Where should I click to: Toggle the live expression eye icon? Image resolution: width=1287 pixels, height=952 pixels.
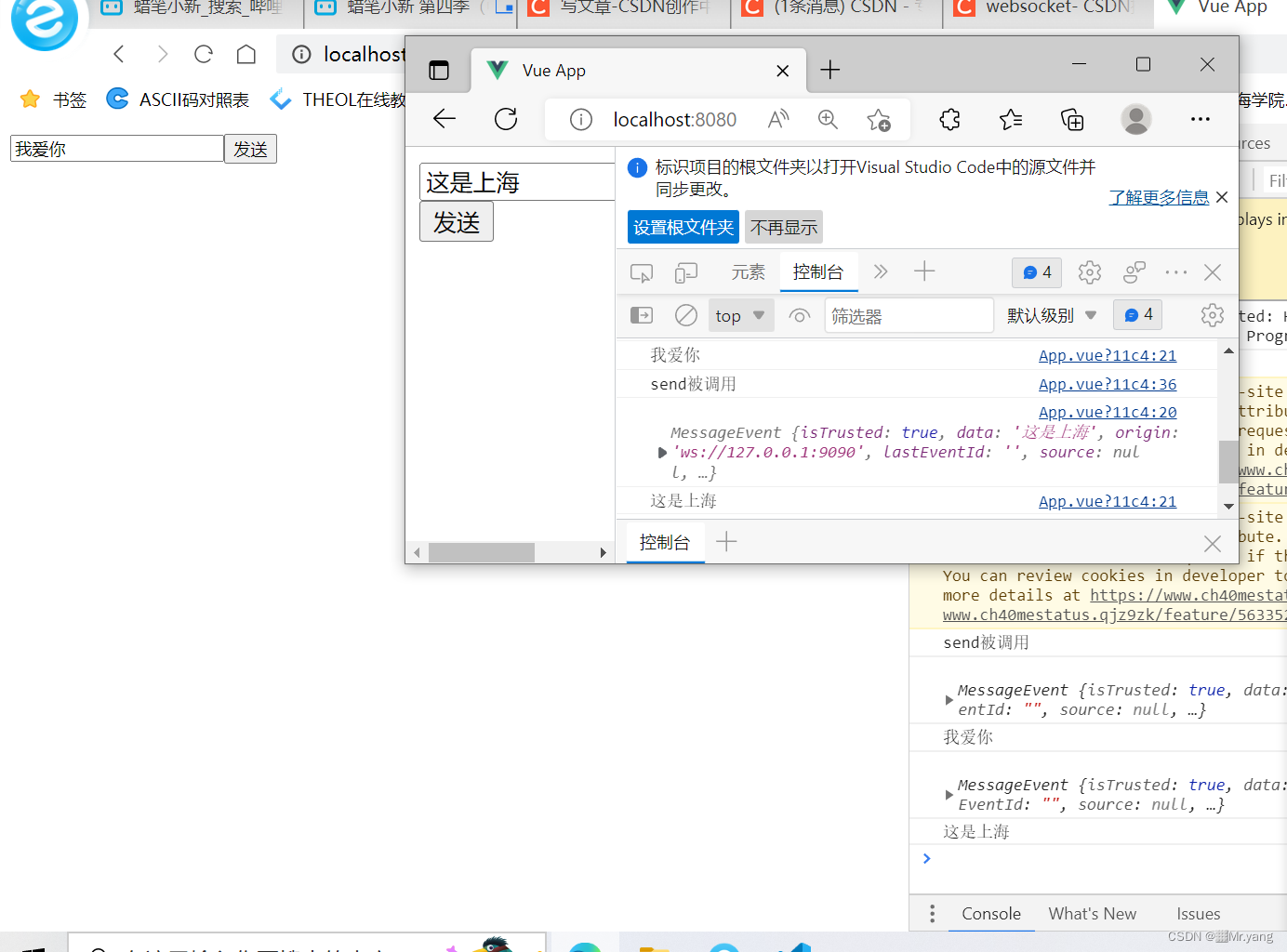tap(800, 316)
